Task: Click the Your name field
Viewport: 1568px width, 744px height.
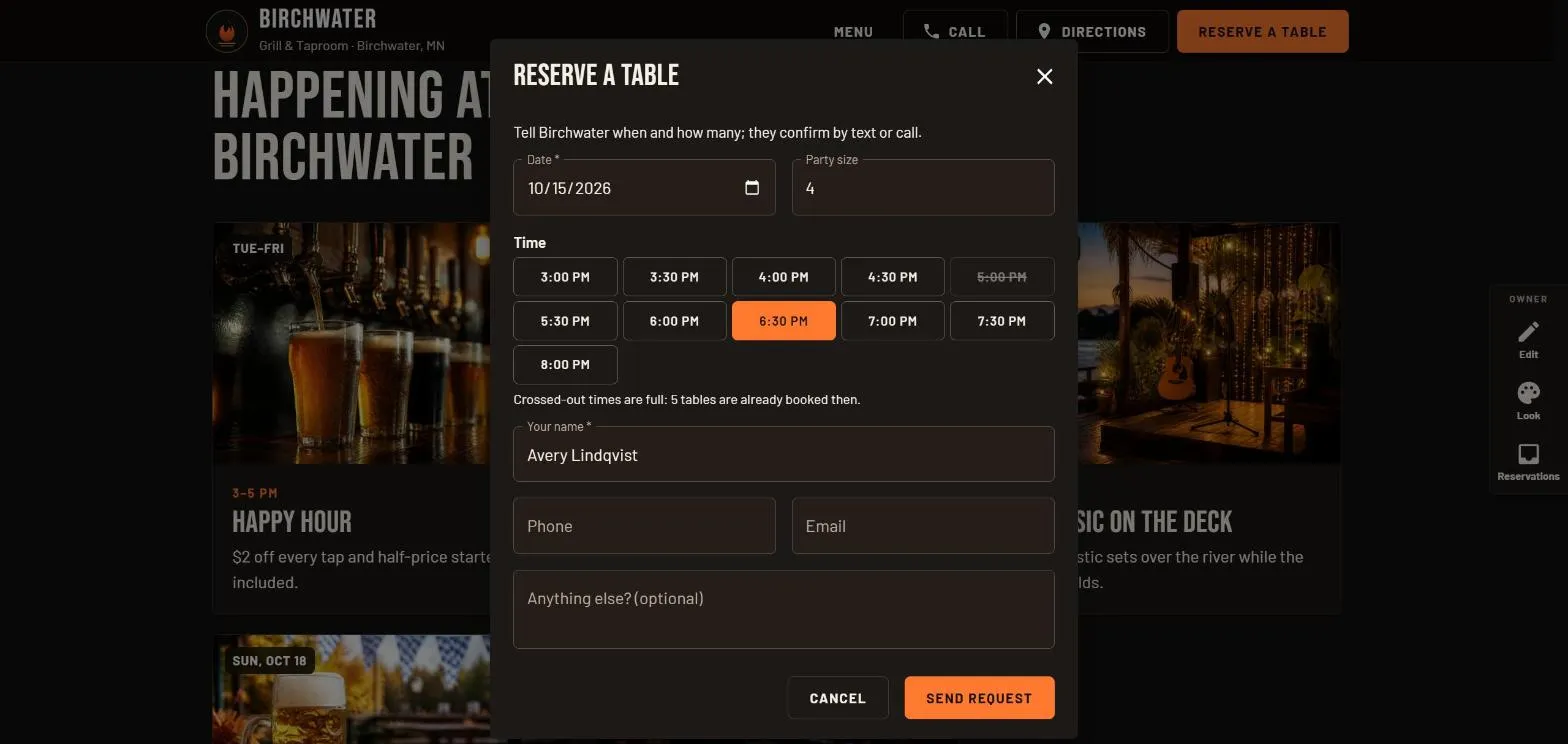Action: 783,454
